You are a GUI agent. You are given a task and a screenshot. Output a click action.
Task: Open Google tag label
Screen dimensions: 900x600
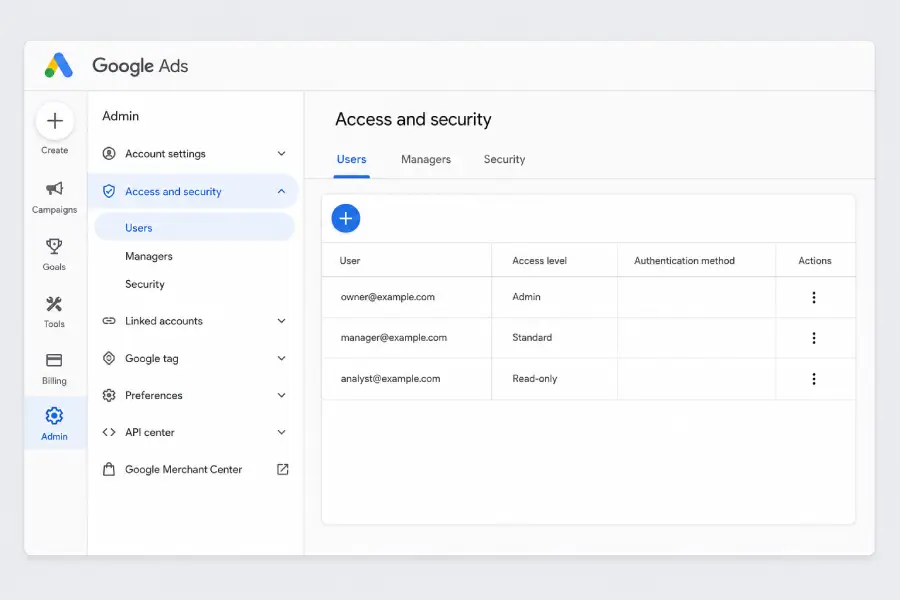(x=152, y=358)
